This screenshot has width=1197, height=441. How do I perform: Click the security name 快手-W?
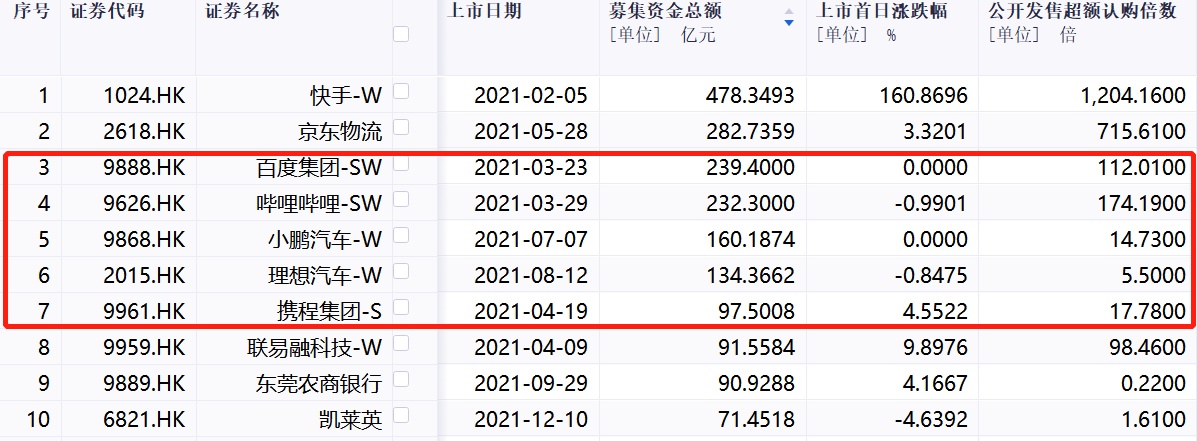tap(345, 96)
